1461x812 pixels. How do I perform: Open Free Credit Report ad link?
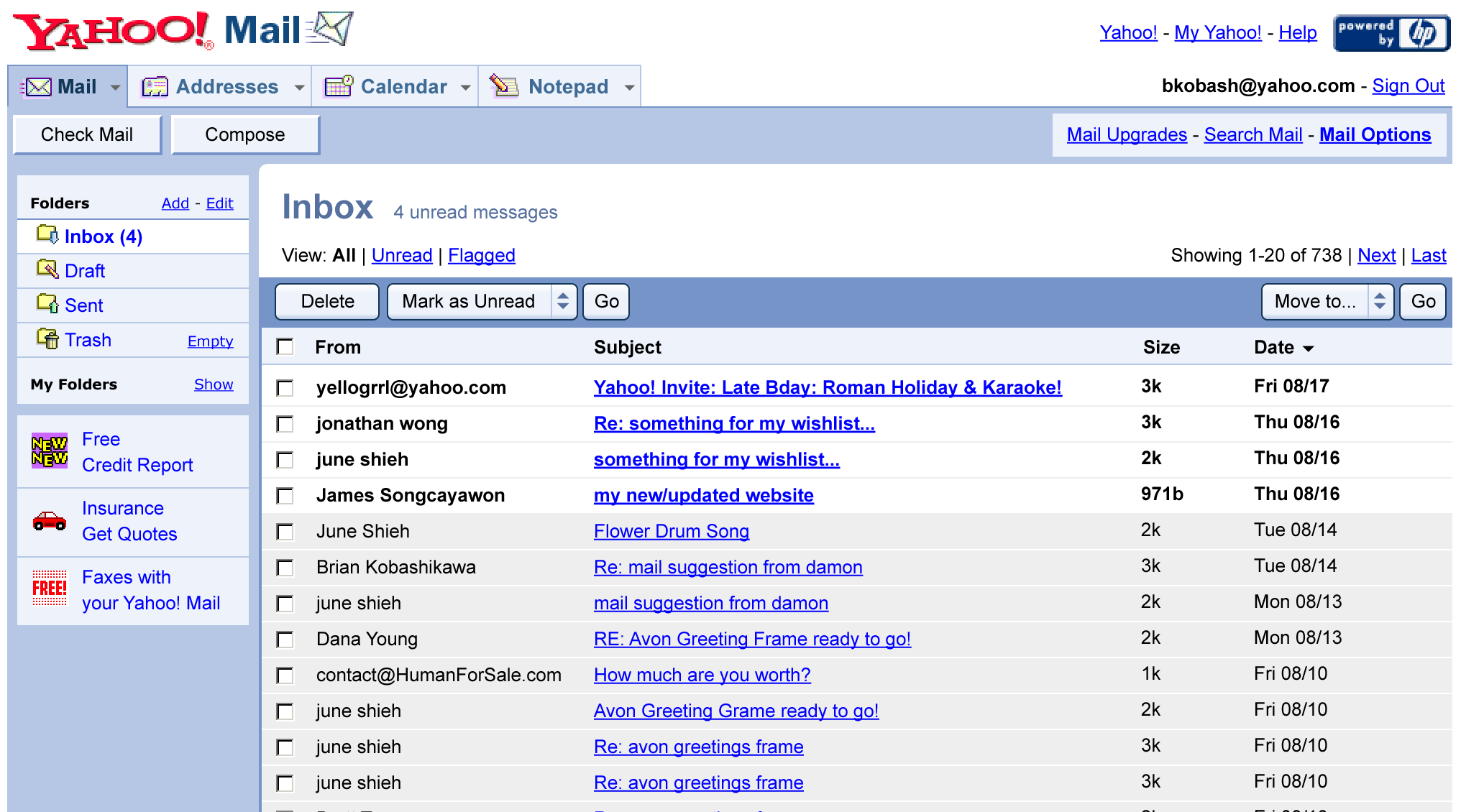137,452
